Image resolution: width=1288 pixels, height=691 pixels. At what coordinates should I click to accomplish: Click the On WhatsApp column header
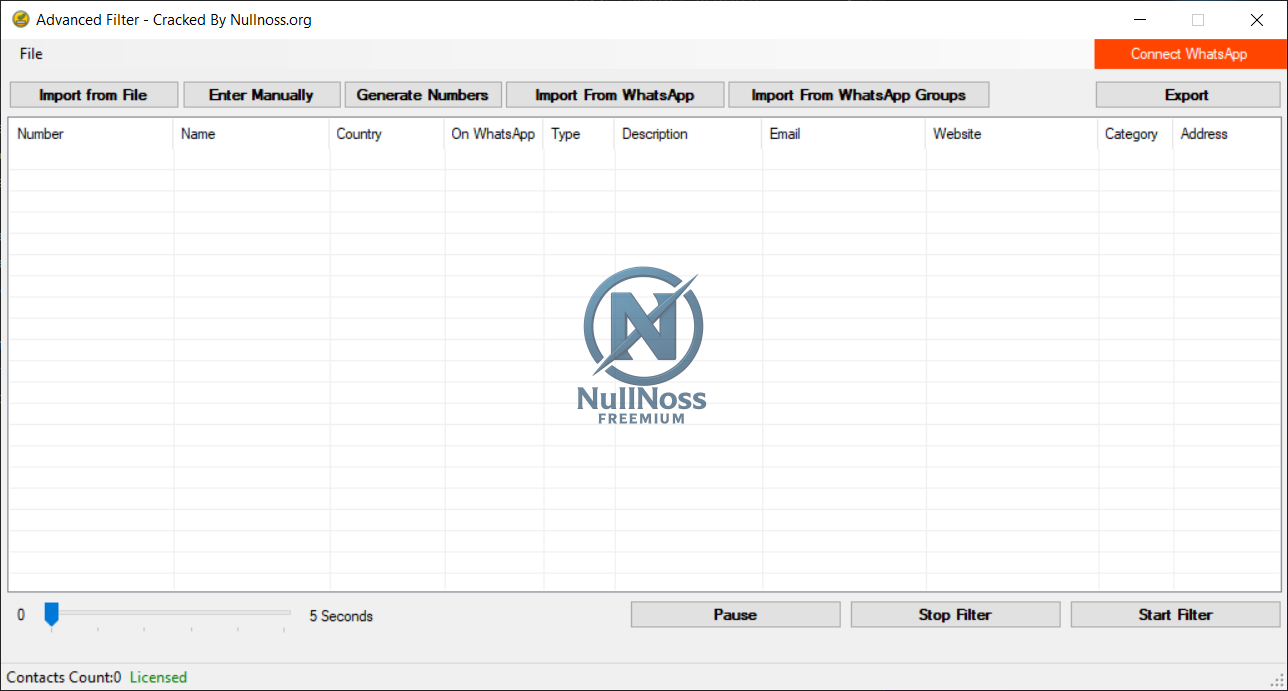pyautogui.click(x=494, y=134)
